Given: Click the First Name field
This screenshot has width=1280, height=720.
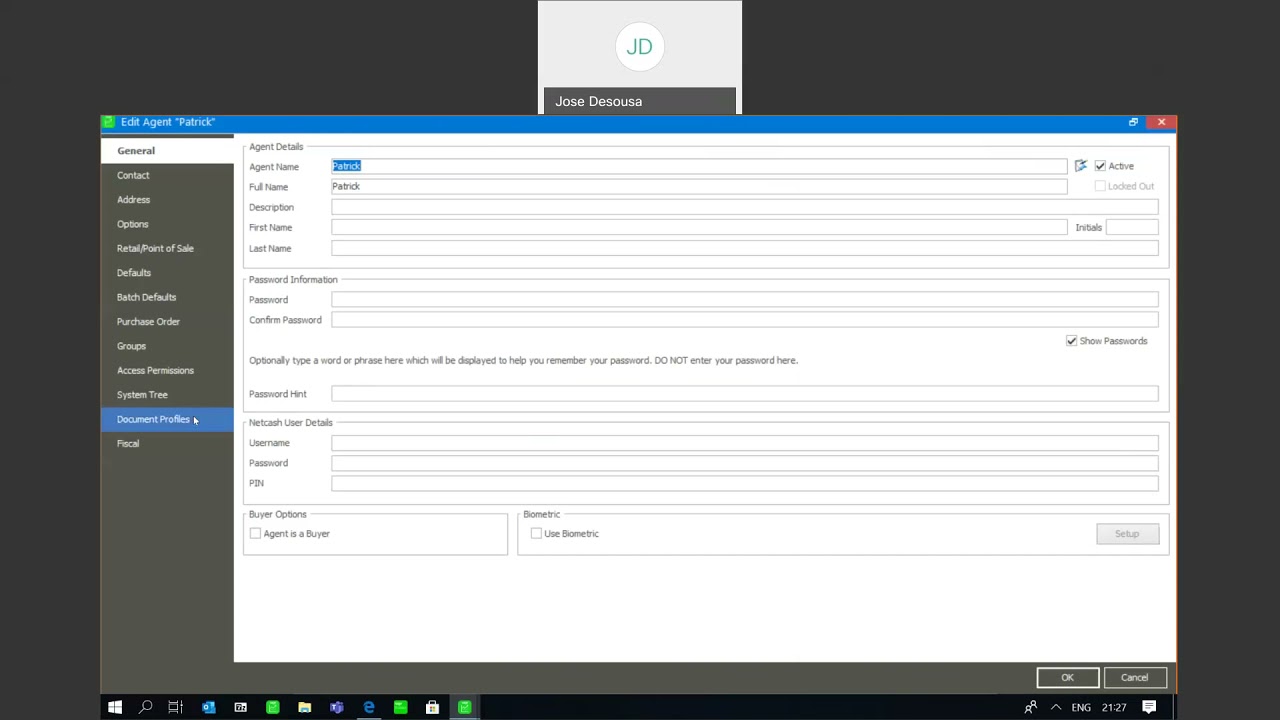Looking at the screenshot, I should (699, 227).
